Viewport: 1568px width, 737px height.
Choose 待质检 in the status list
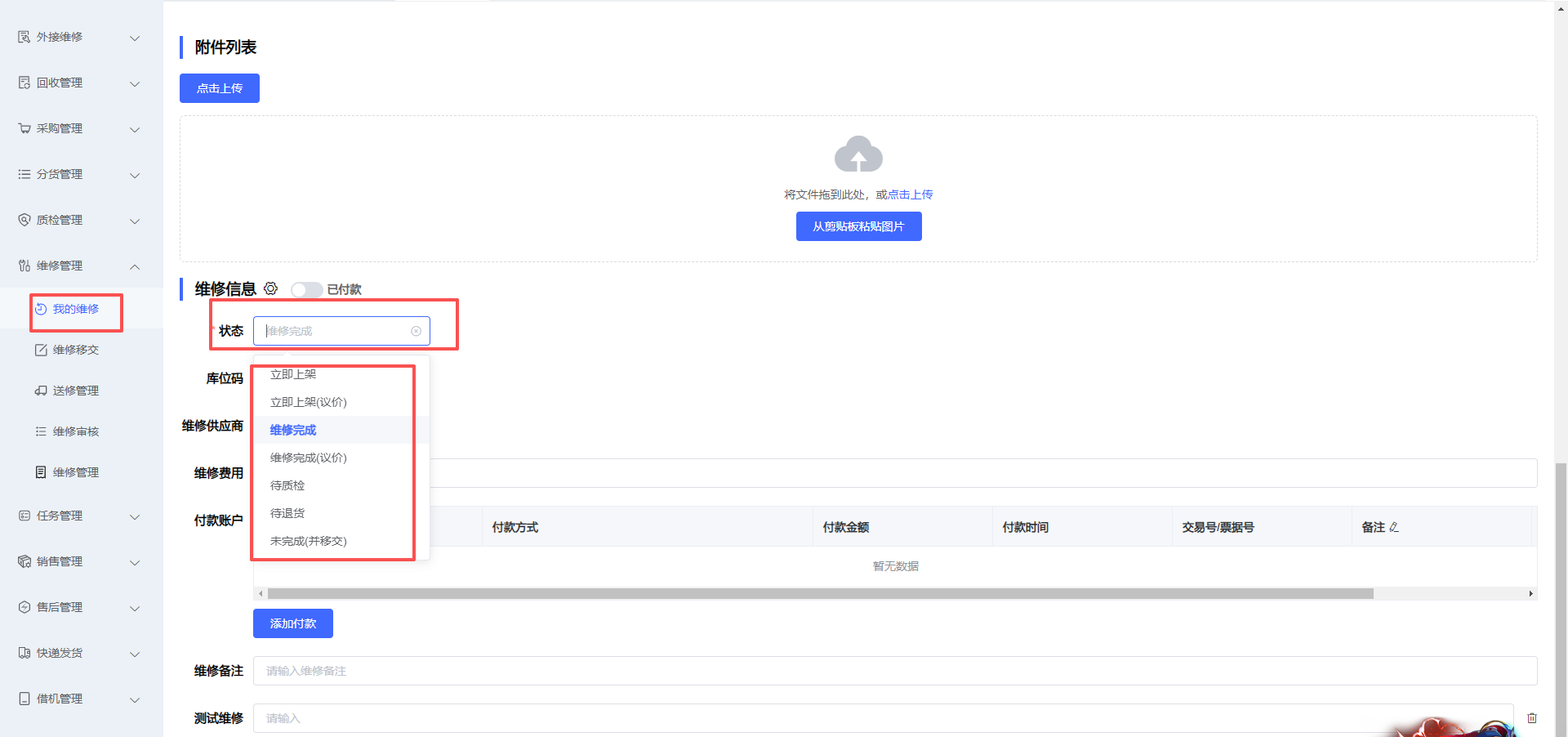tap(287, 485)
